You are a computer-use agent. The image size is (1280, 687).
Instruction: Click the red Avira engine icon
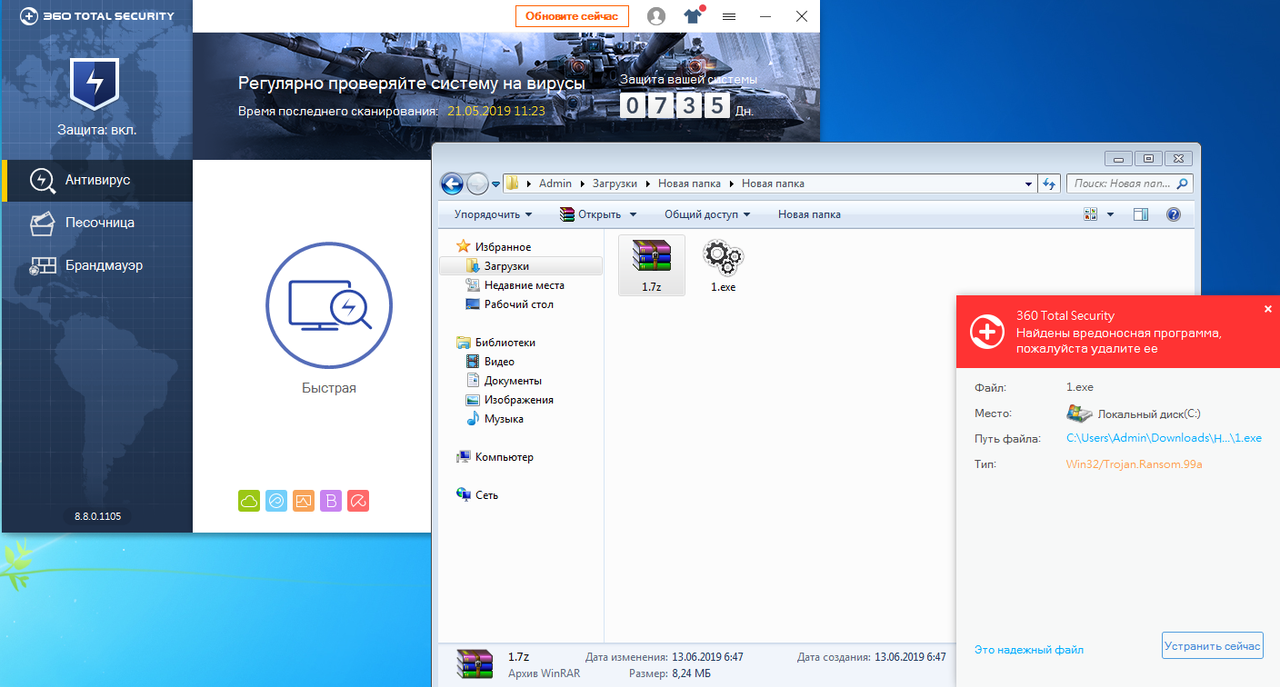358,501
